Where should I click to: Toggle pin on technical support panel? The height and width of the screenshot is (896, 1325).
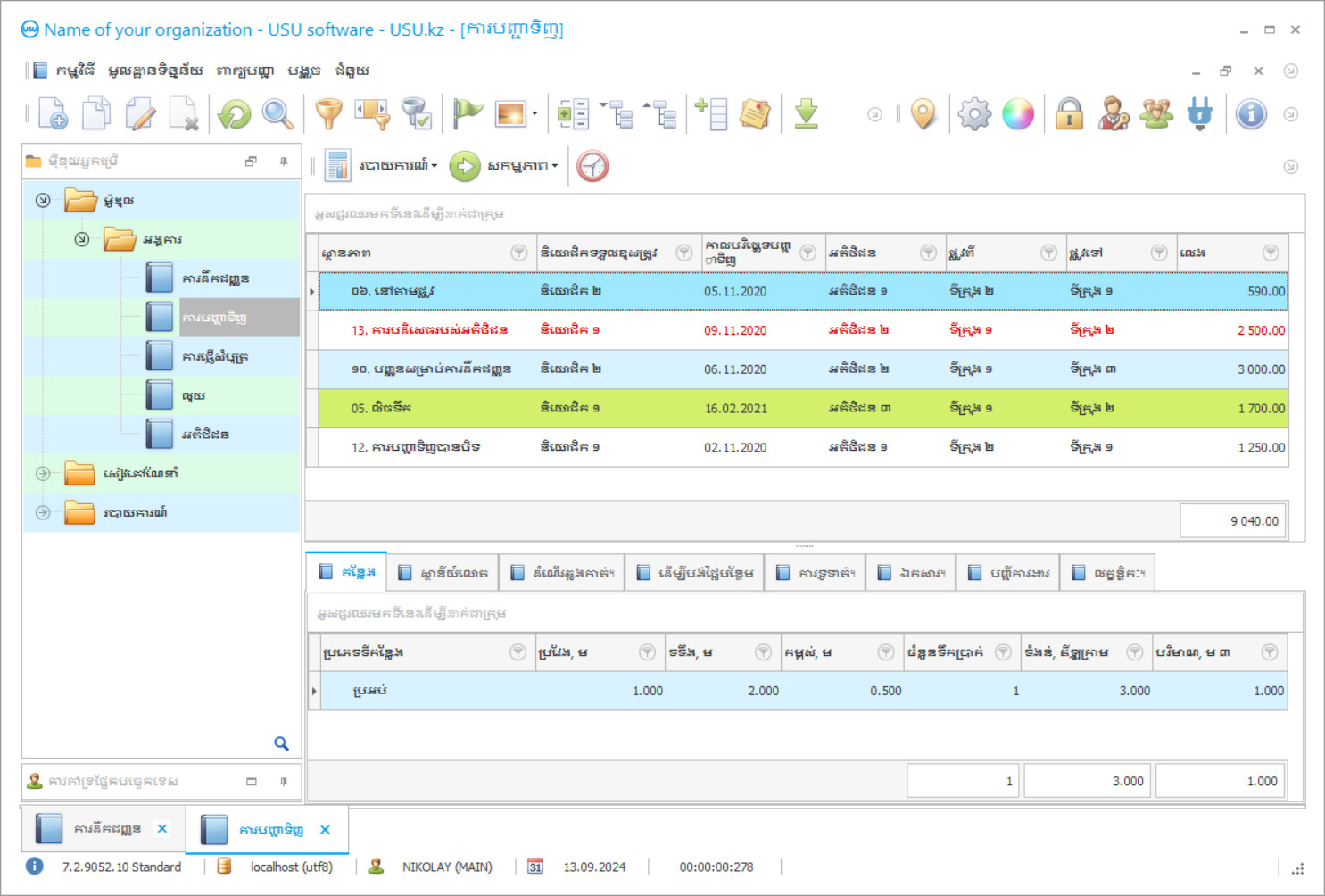point(284,782)
